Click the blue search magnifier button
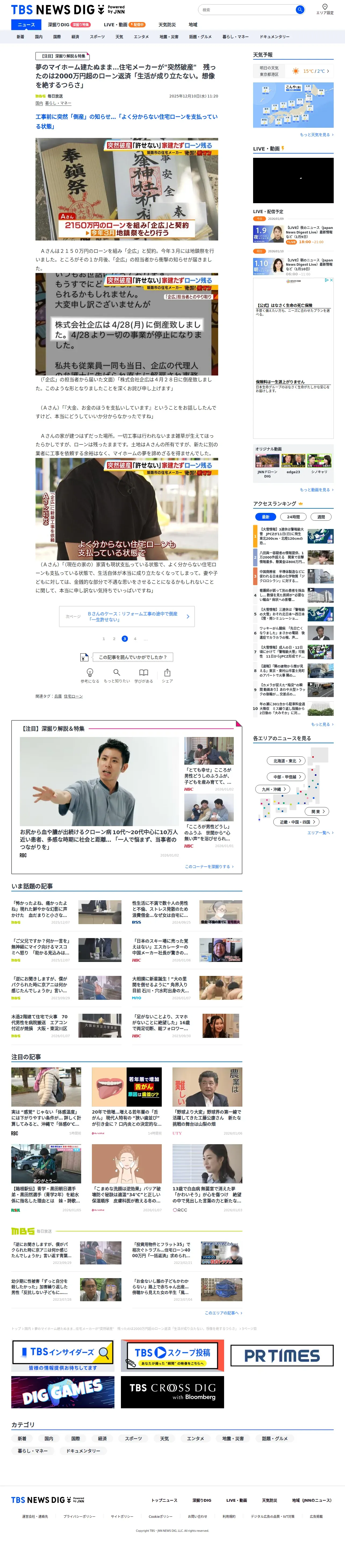Screen dimensions: 345x1568 click(x=299, y=10)
